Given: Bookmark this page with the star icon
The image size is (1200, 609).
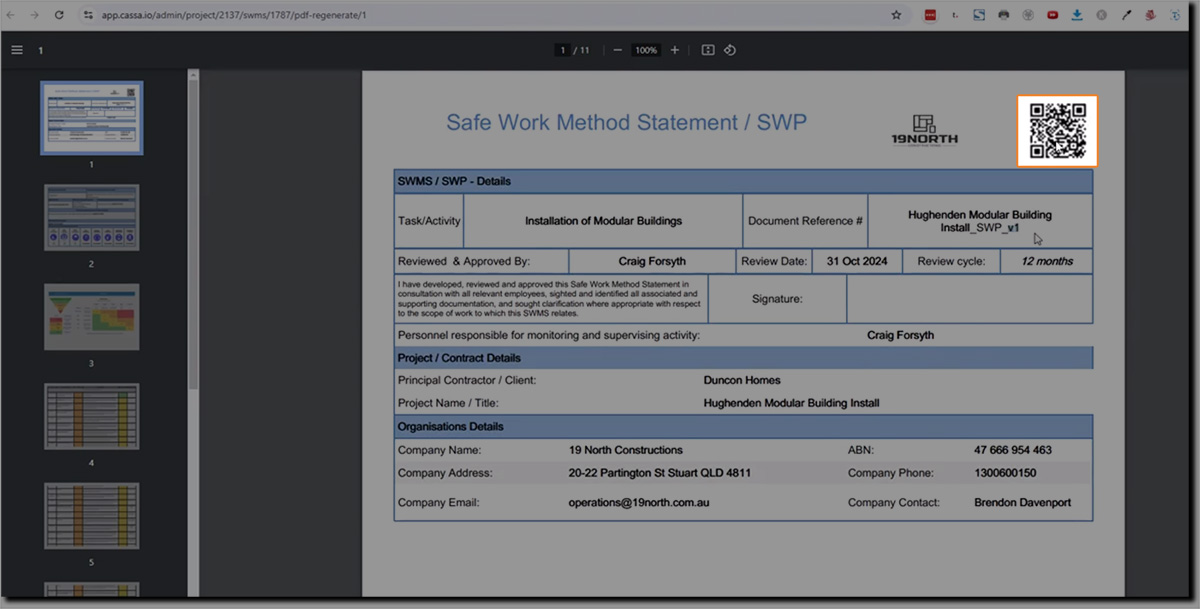Looking at the screenshot, I should [x=896, y=15].
